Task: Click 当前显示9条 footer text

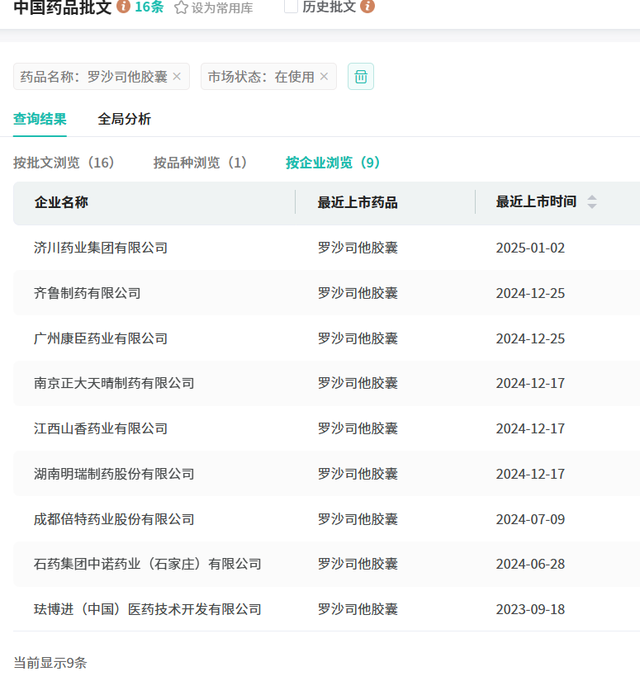Action: (50, 663)
